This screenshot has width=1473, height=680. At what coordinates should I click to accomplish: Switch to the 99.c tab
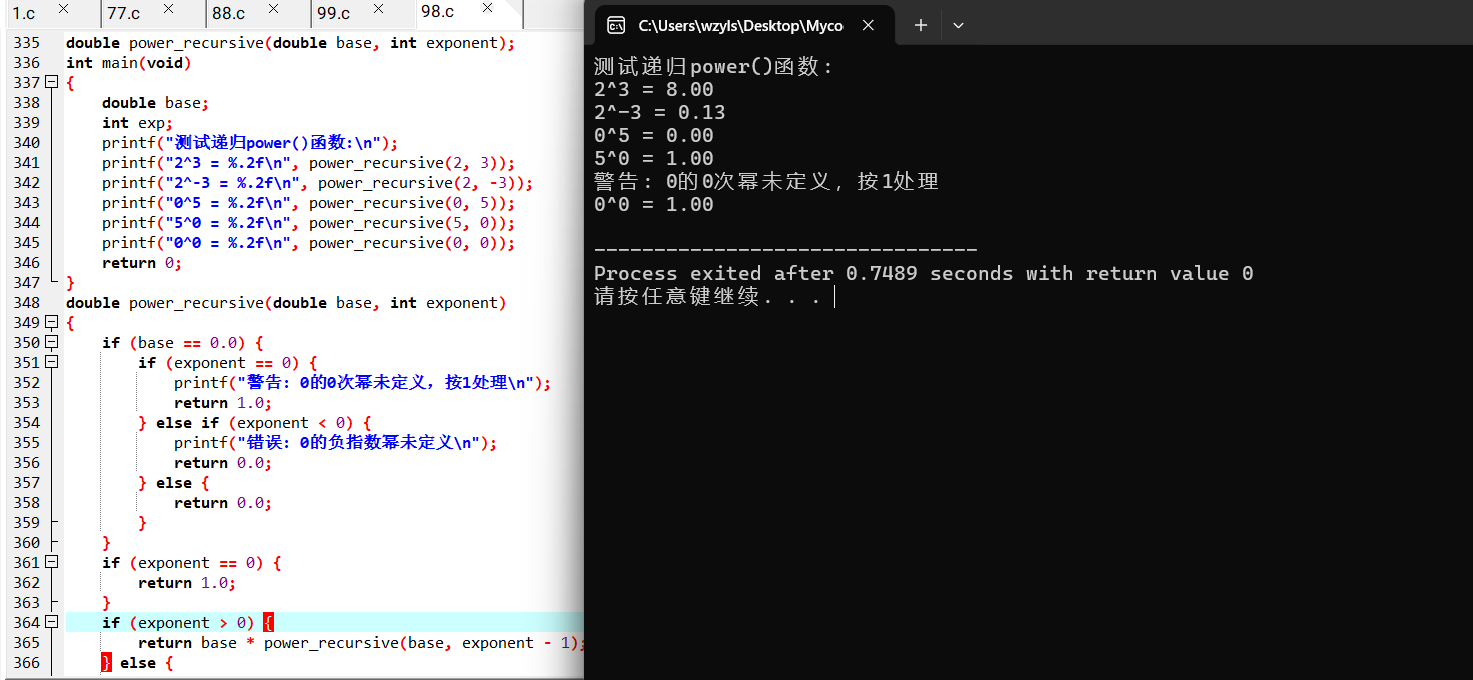(334, 13)
